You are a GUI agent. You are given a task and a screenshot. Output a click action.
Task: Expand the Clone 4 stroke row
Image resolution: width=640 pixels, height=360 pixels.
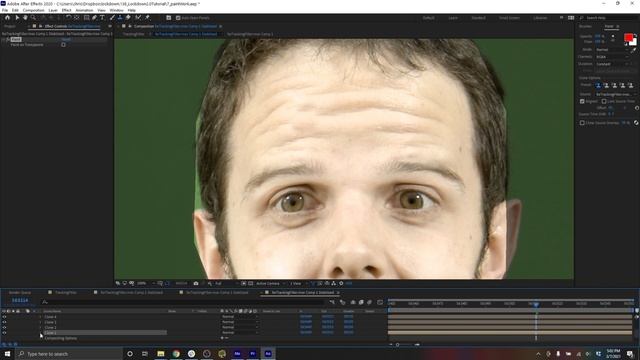point(40,317)
